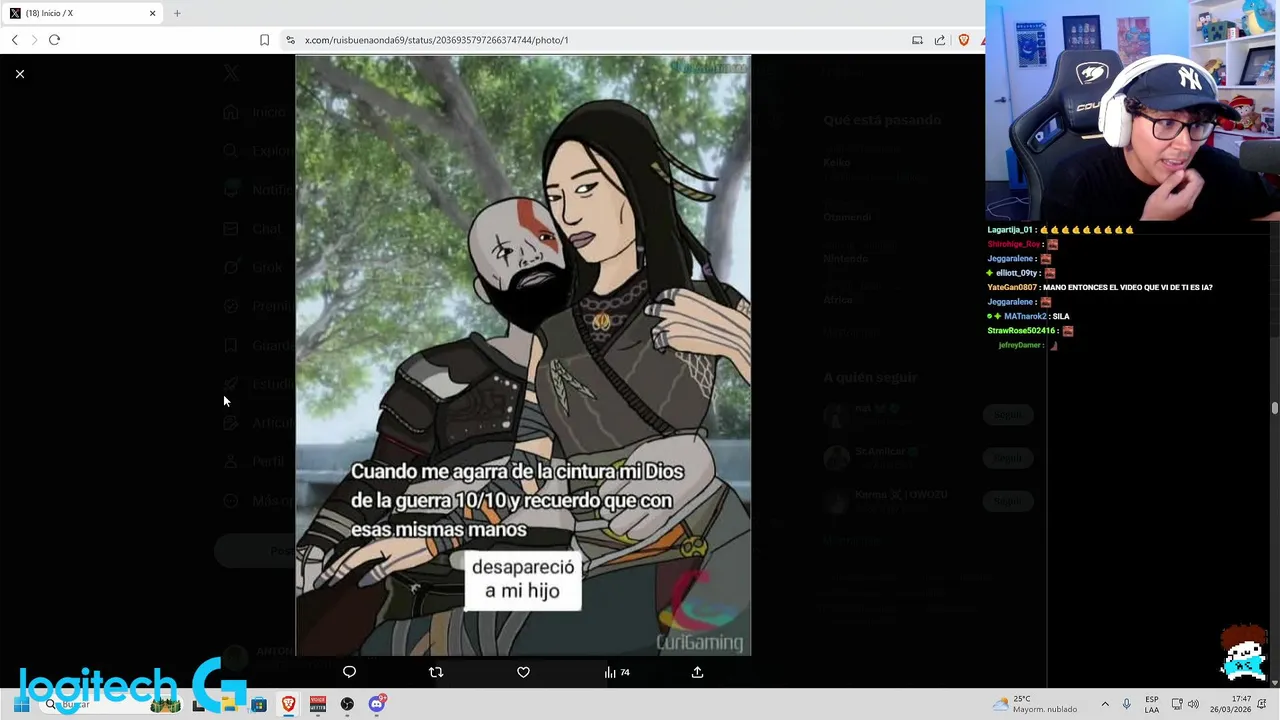1280x720 pixels.
Task: Click Brave browser taskbar icon
Action: point(288,704)
